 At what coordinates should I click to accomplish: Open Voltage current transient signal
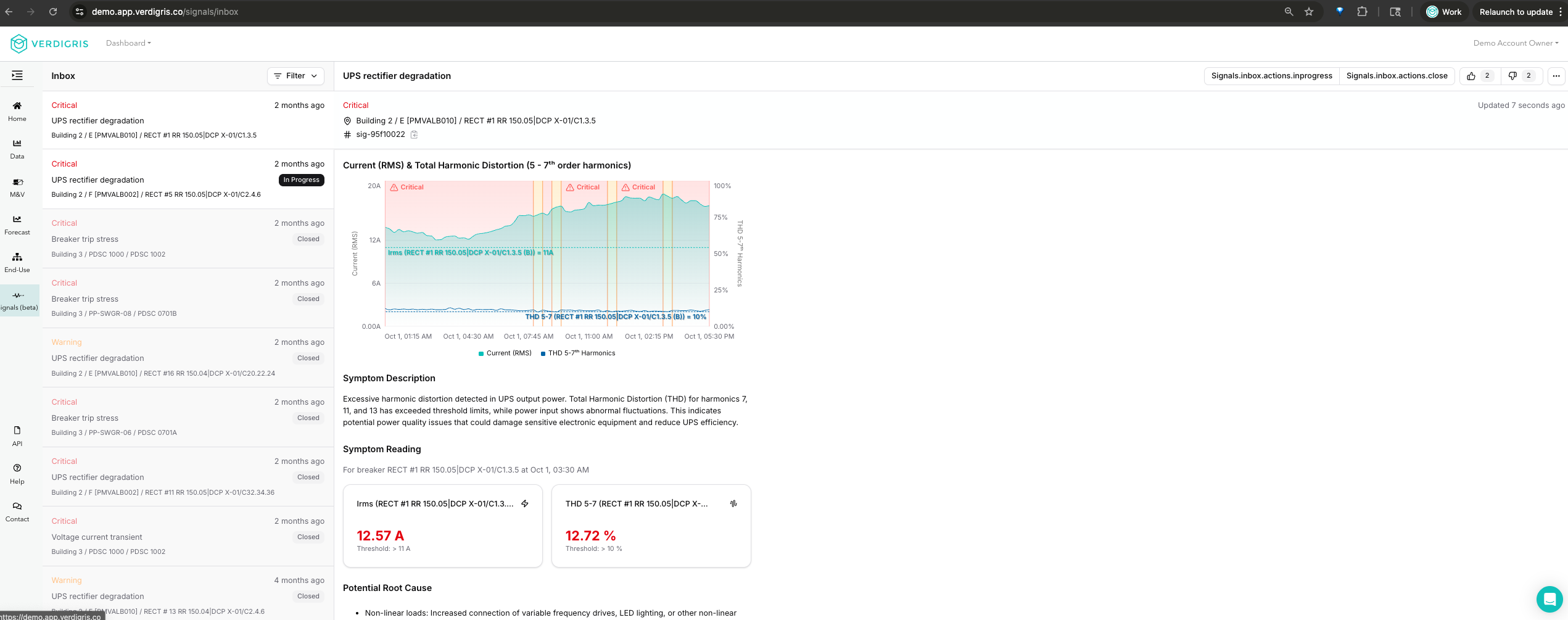(188, 537)
